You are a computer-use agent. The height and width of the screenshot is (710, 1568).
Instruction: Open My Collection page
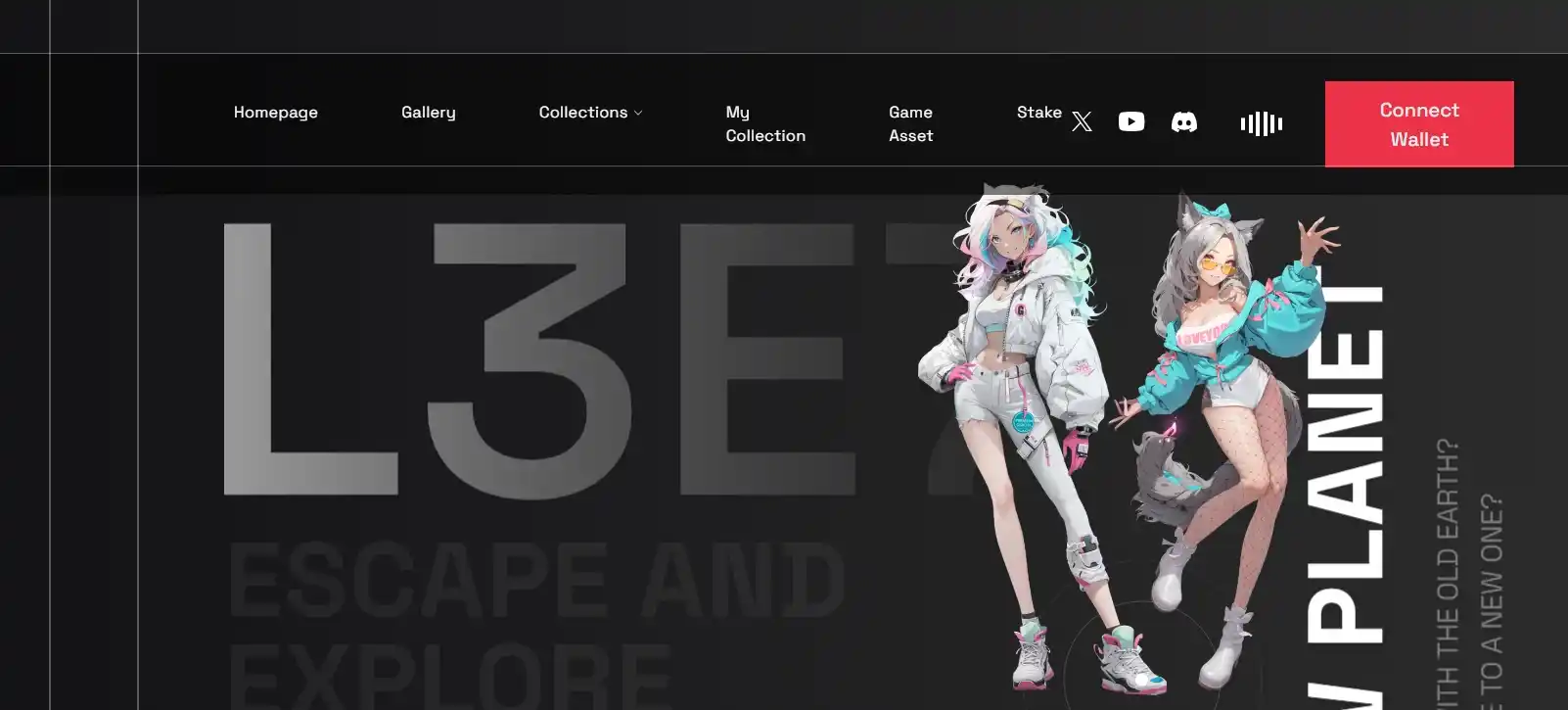pos(765,124)
